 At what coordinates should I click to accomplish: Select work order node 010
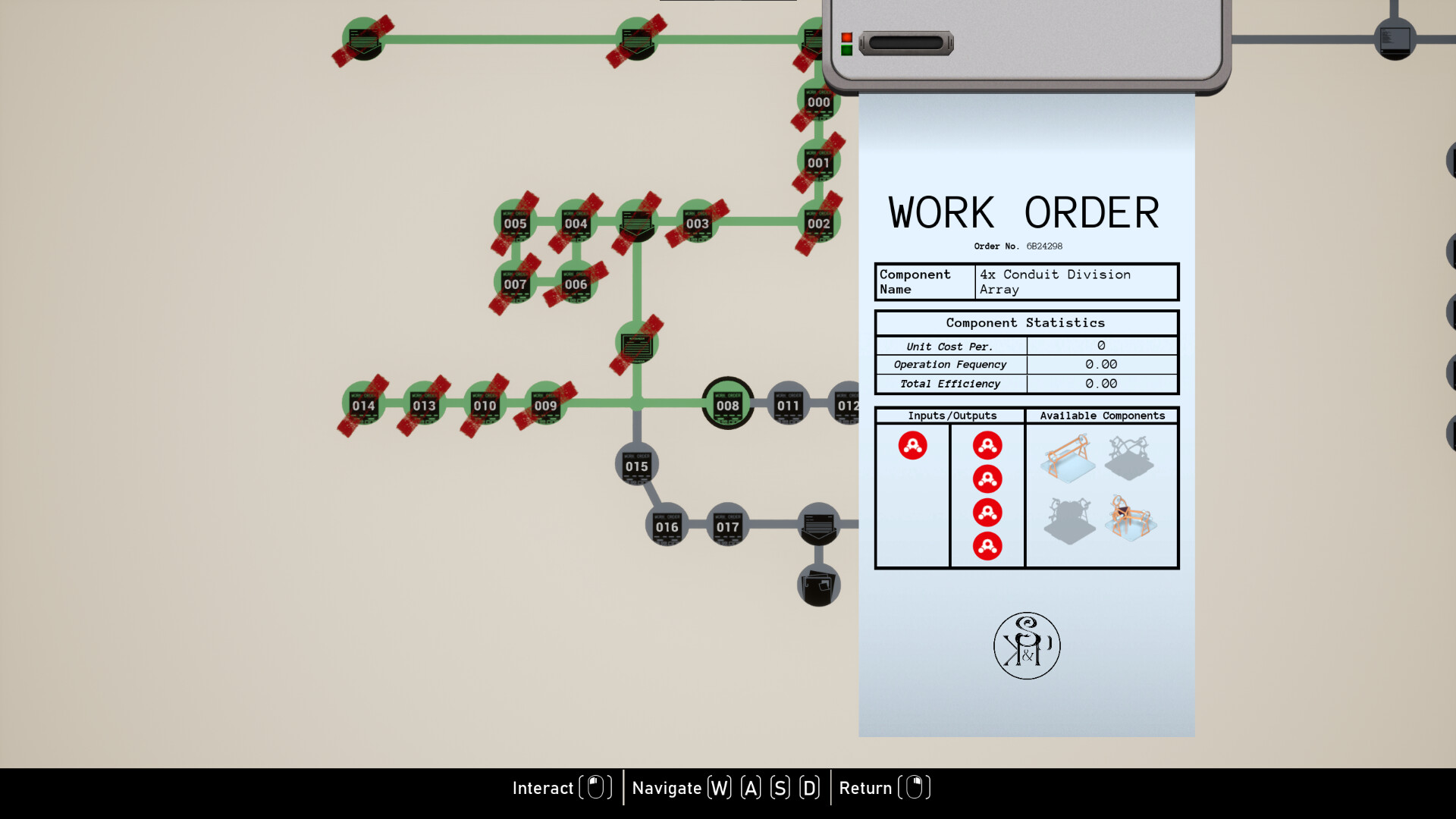point(485,403)
